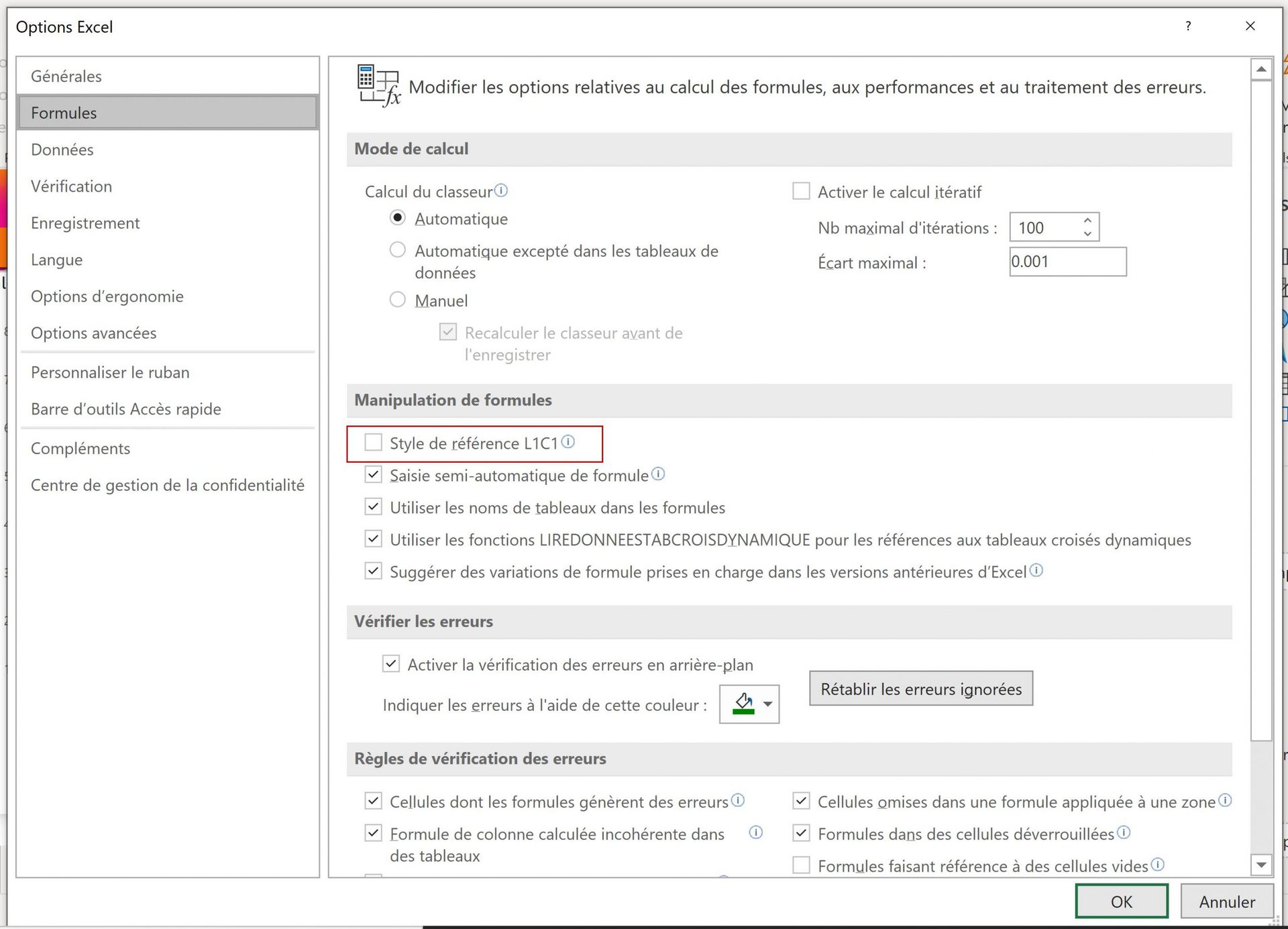This screenshot has height=929, width=1288.
Task: Click info icon beside Calcul du classeur
Action: (501, 191)
